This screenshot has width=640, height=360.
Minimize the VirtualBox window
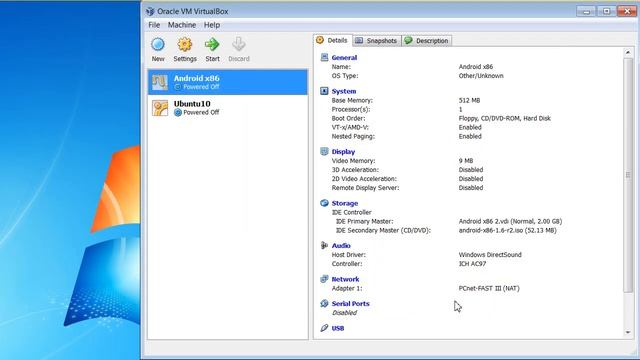coord(587,11)
